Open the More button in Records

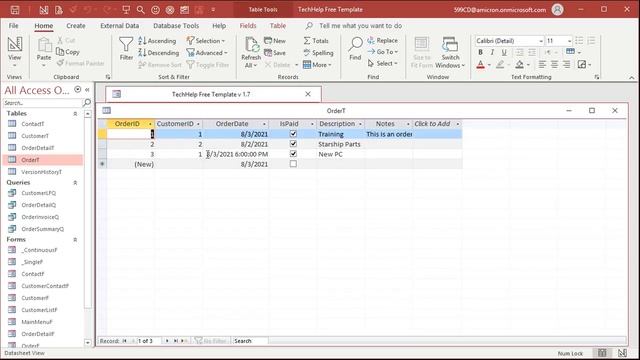[317, 64]
